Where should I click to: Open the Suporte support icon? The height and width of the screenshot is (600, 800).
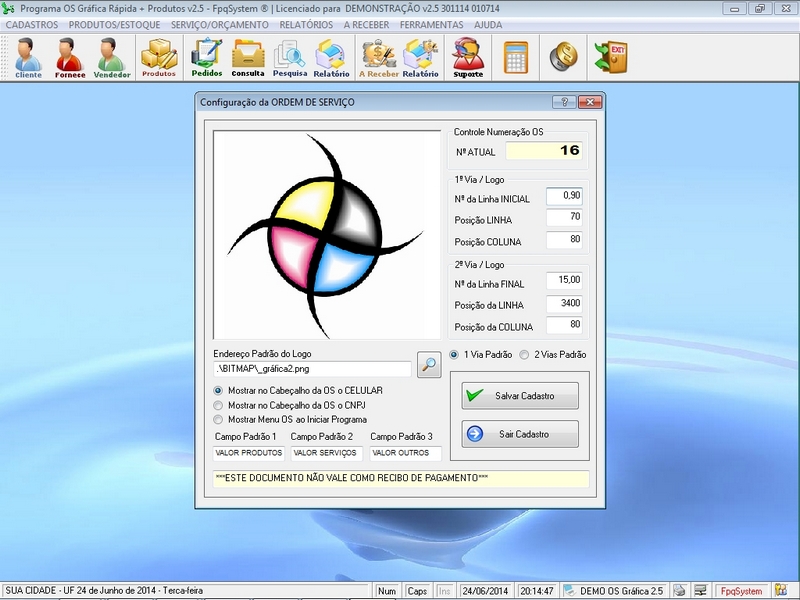coord(468,57)
